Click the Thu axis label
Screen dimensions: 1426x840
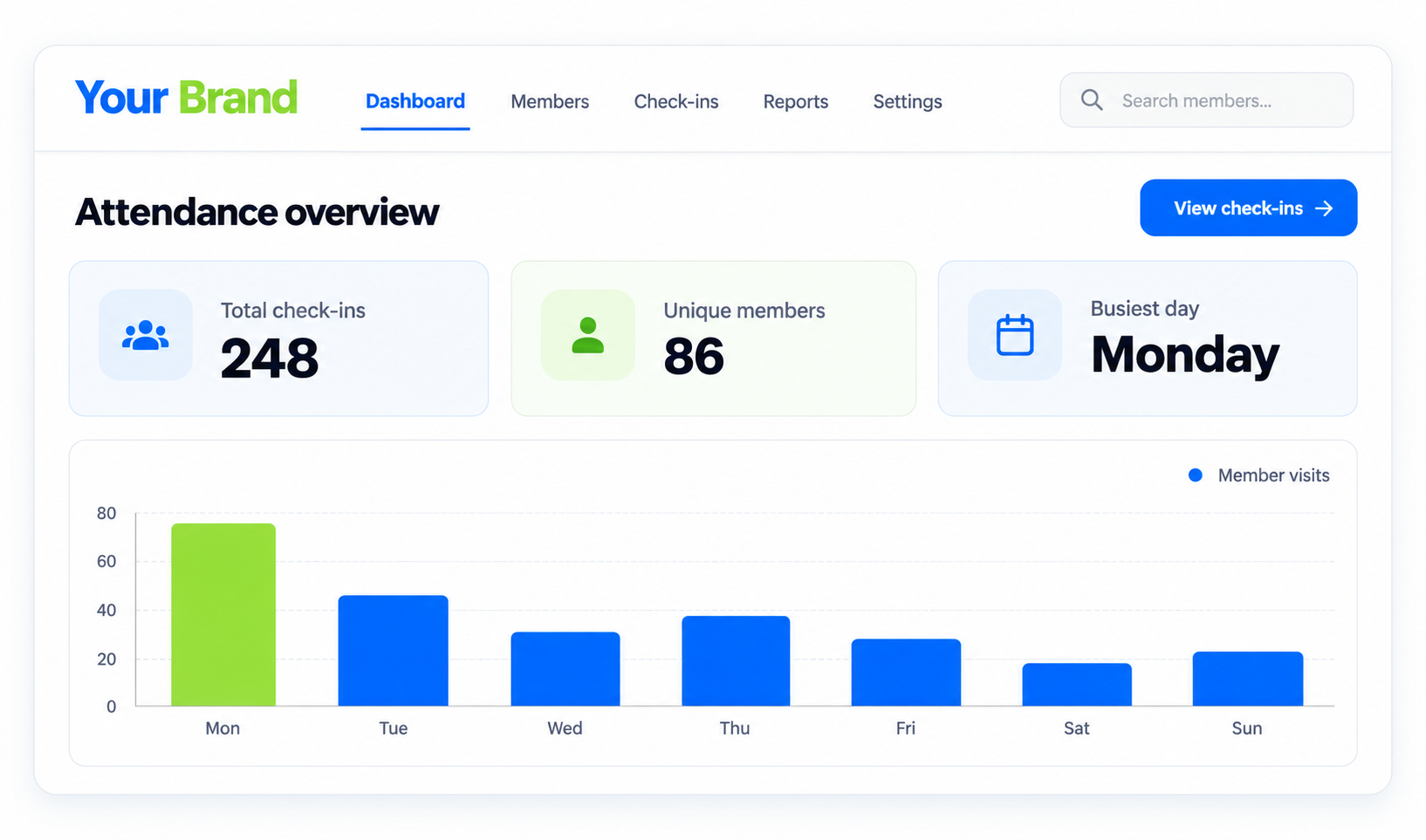735,728
